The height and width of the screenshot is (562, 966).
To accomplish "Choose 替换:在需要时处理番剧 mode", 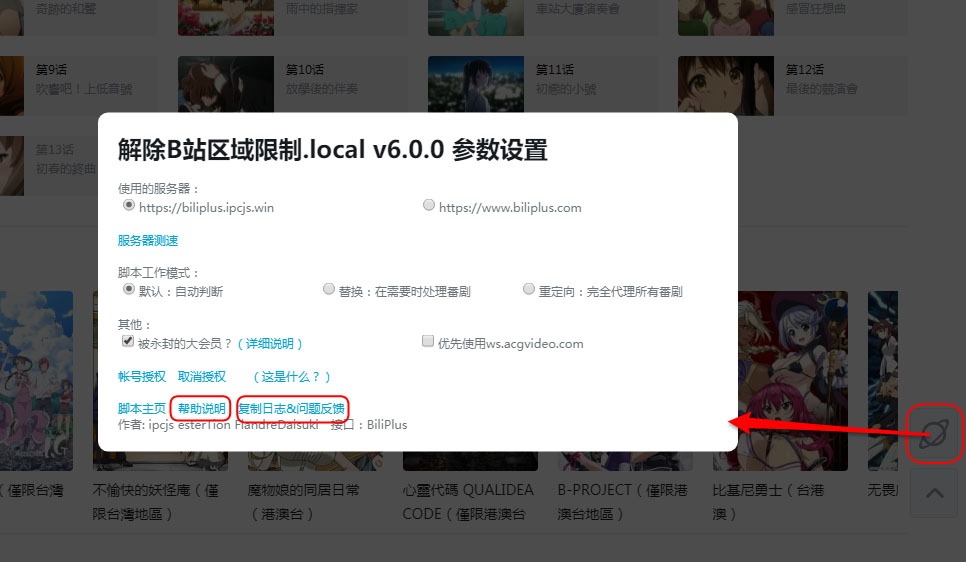I will click(329, 290).
